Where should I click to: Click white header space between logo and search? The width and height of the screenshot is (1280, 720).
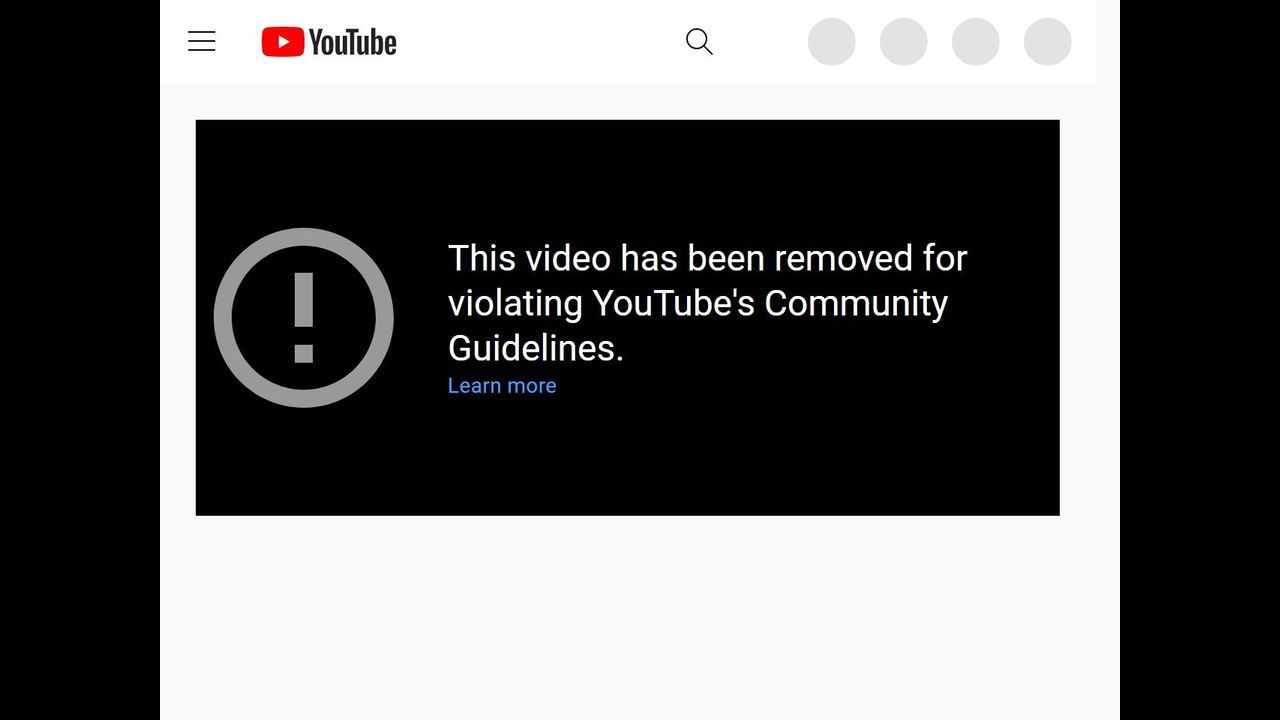point(540,42)
